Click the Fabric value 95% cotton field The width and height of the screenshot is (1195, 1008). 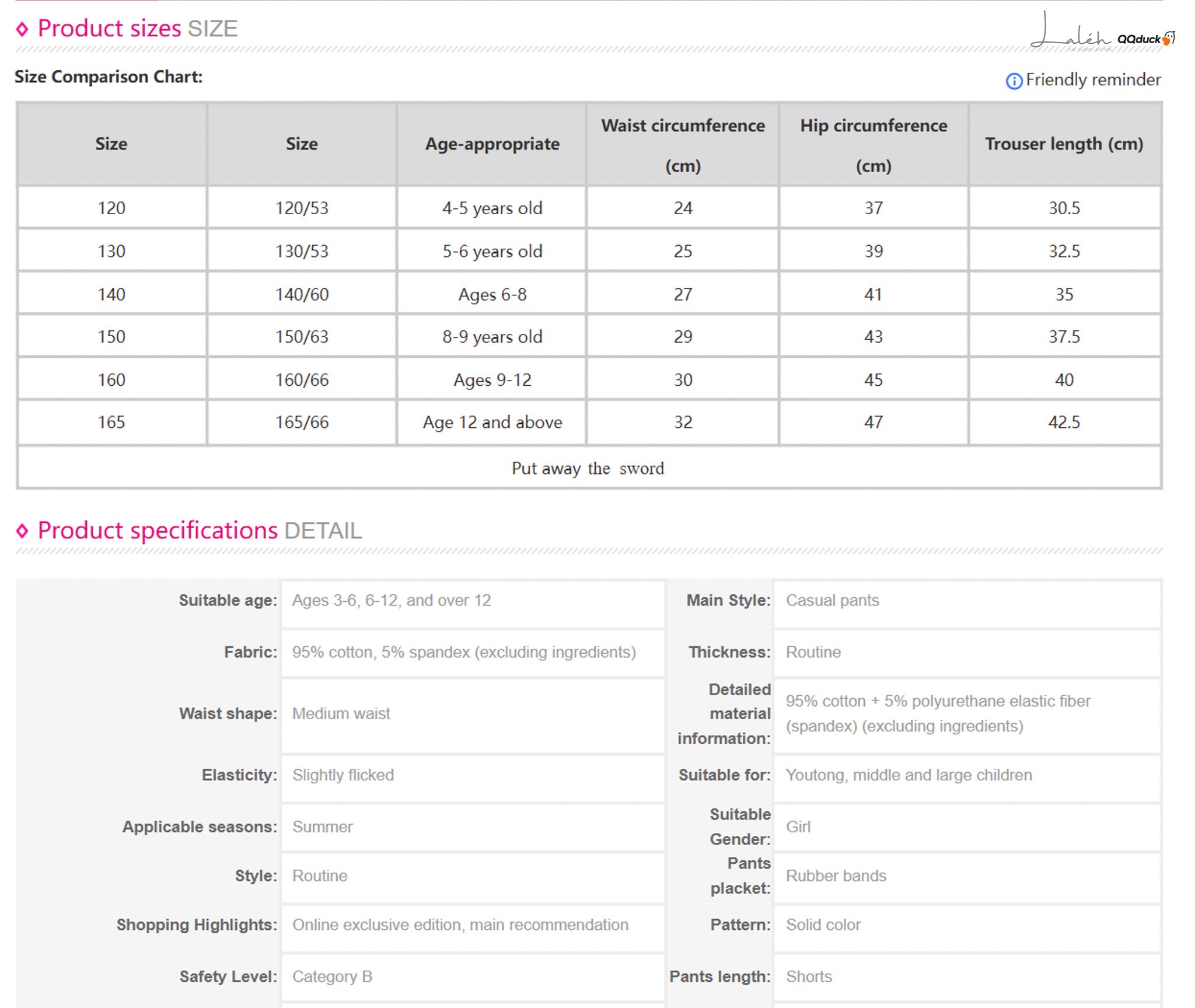coord(473,652)
